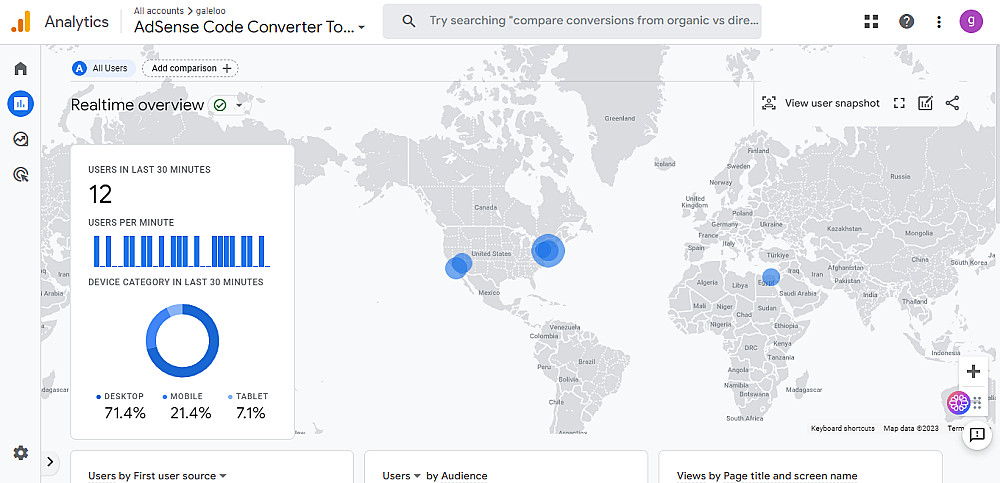The width and height of the screenshot is (1000, 483).
Task: Click the Add comparison button
Action: [x=190, y=68]
